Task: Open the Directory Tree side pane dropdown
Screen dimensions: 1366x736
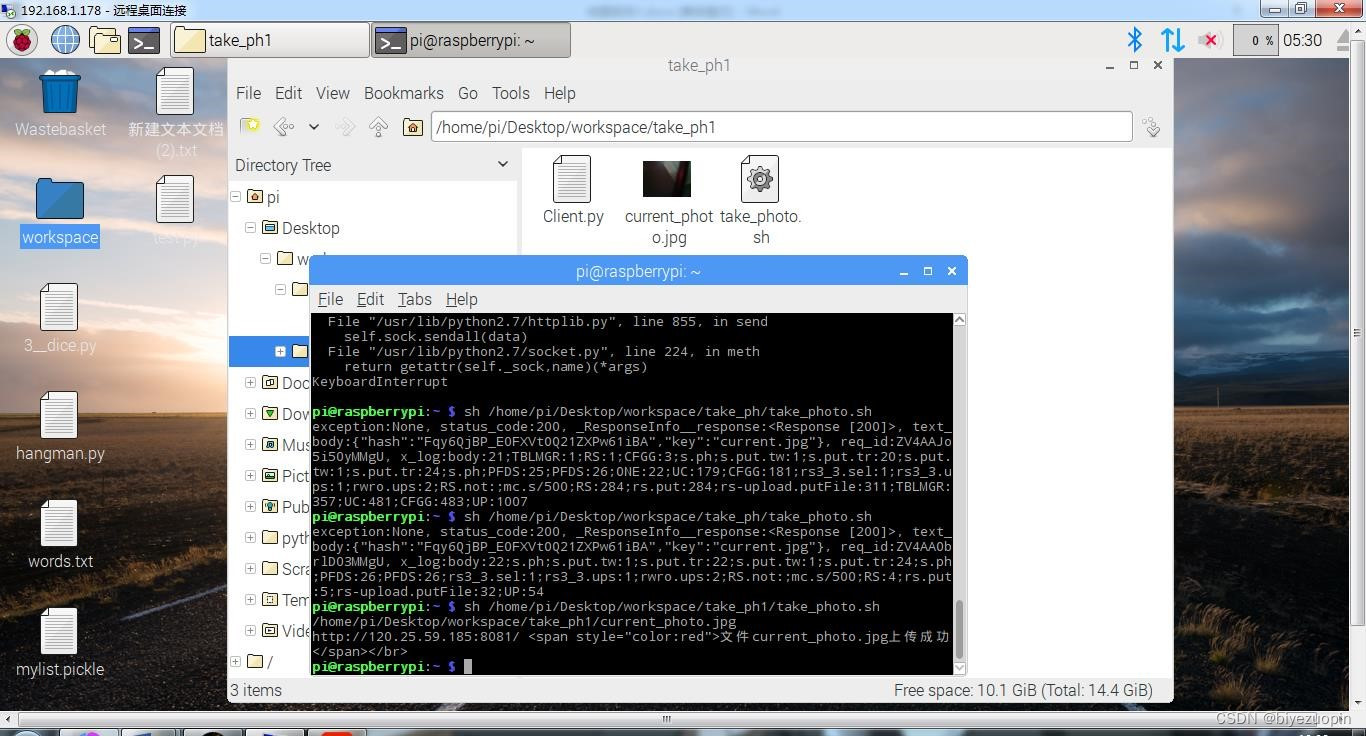Action: click(502, 165)
